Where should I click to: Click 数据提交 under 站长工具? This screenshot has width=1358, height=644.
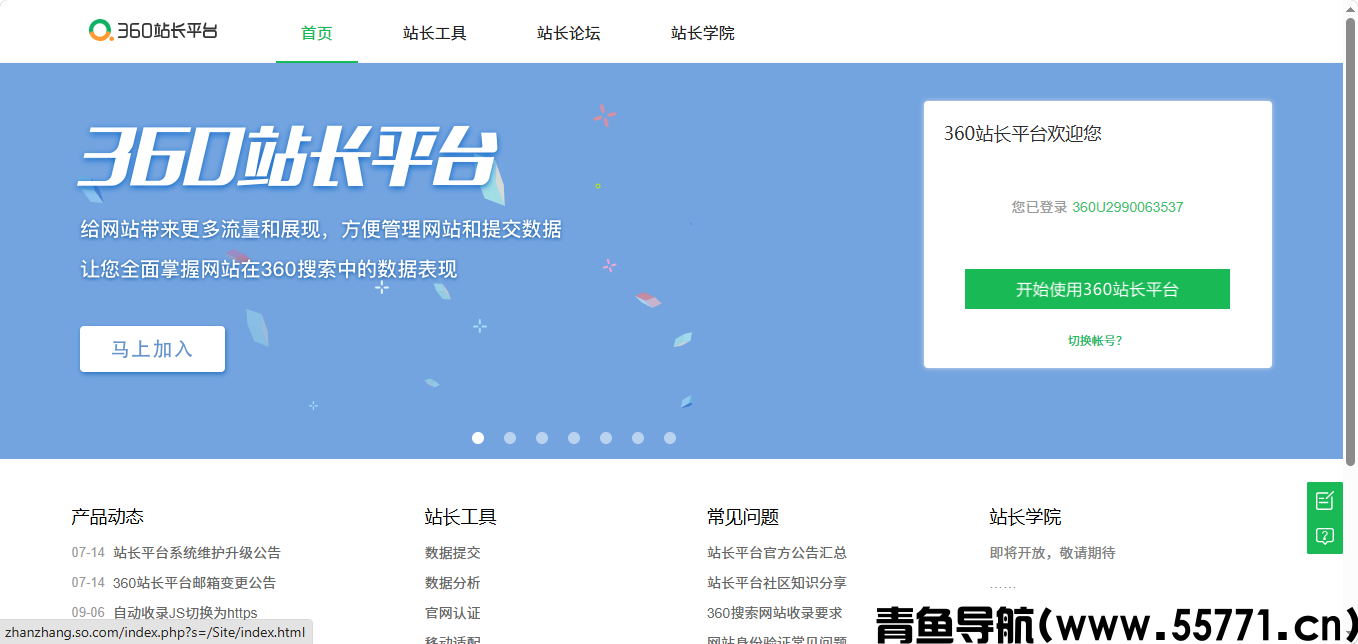coord(452,552)
